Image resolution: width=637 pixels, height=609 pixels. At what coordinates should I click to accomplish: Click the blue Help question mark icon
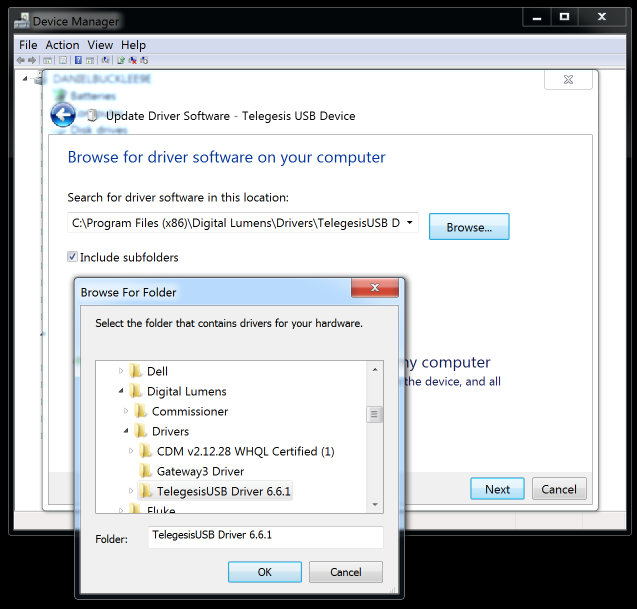(78, 60)
